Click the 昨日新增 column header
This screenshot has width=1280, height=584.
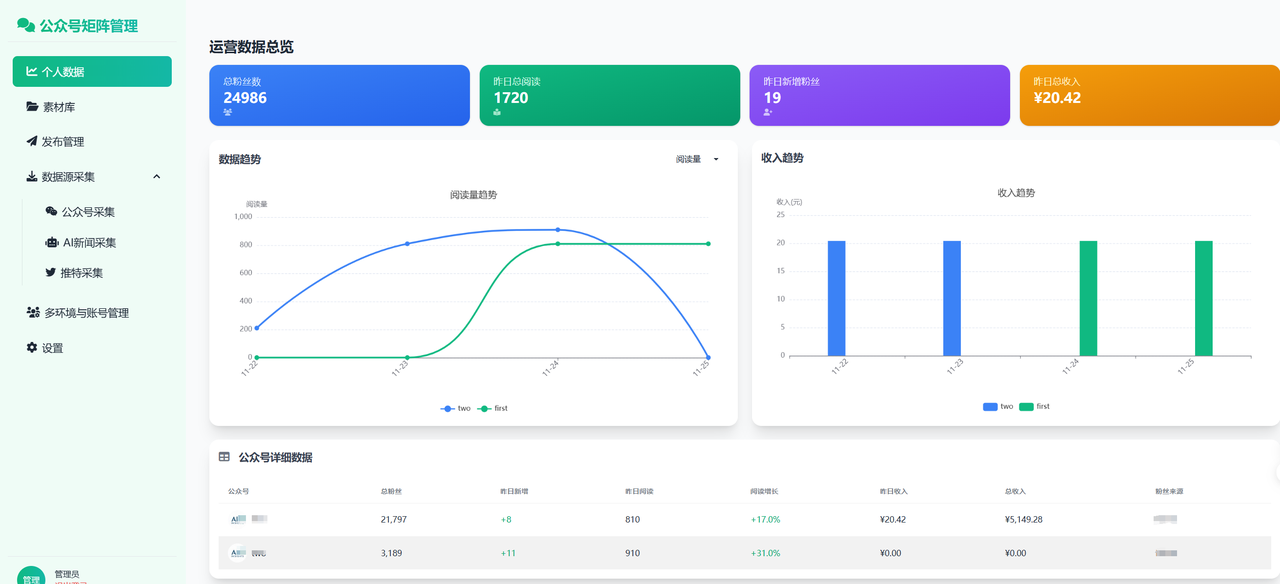point(514,491)
